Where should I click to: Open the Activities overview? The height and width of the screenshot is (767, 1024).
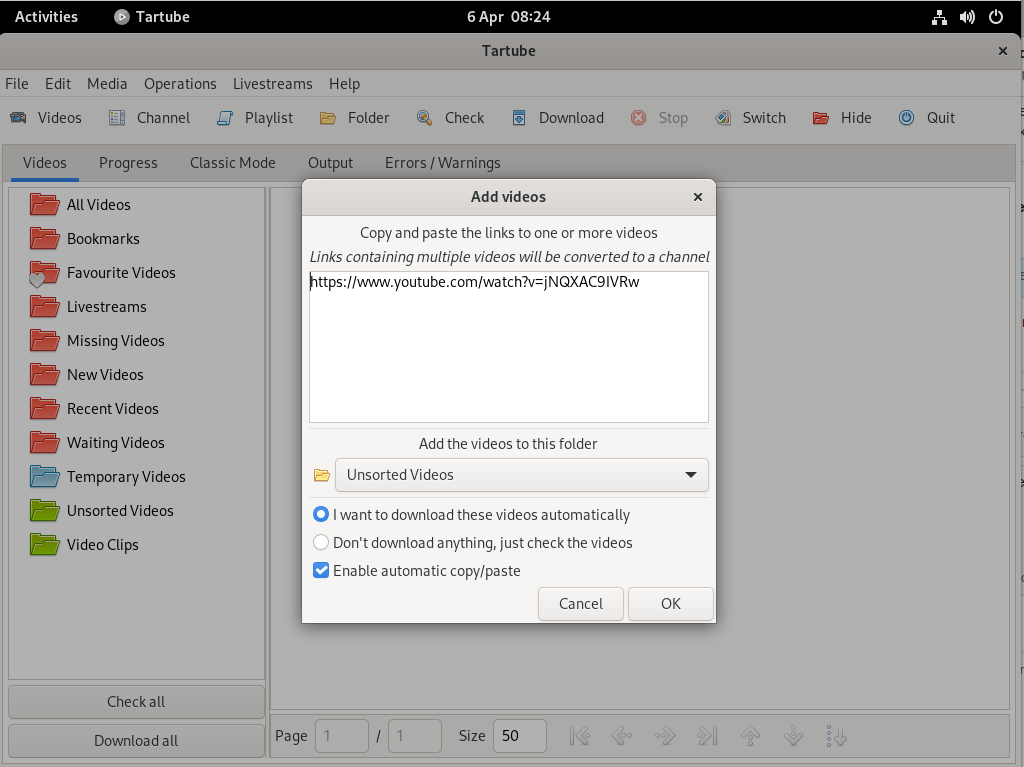pos(46,16)
